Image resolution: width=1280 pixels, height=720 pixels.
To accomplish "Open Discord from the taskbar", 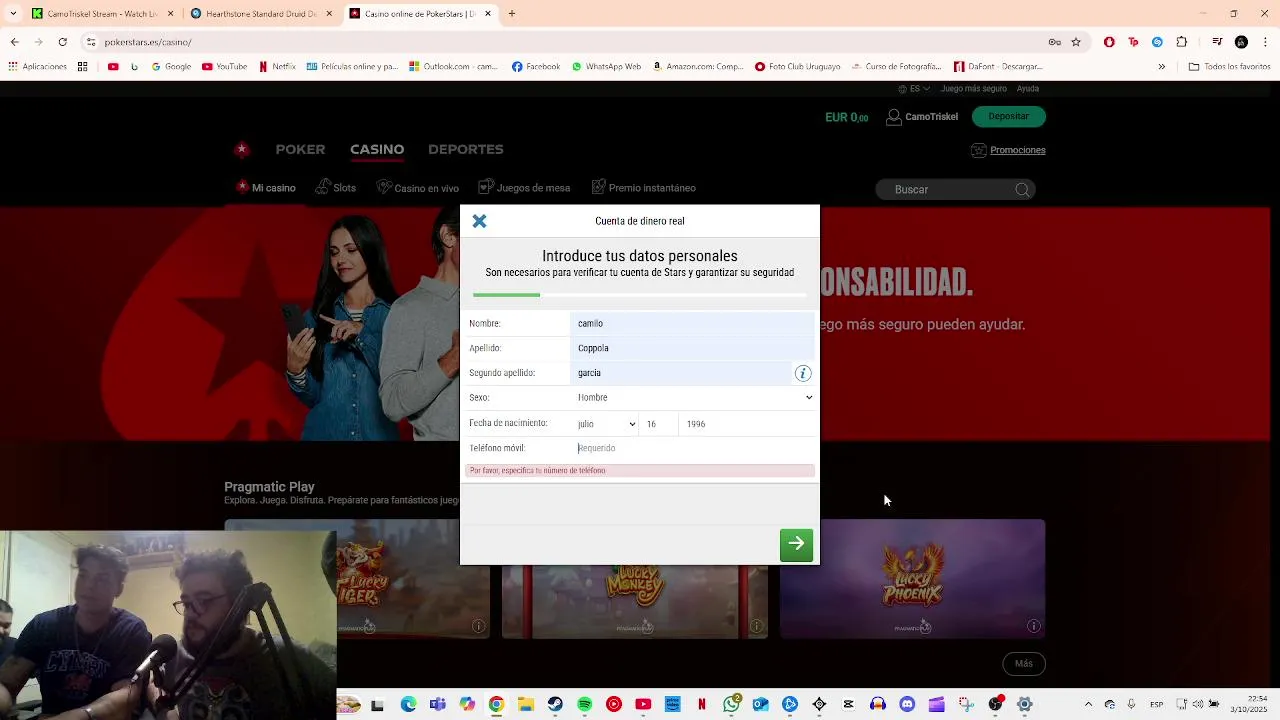I will (907, 705).
